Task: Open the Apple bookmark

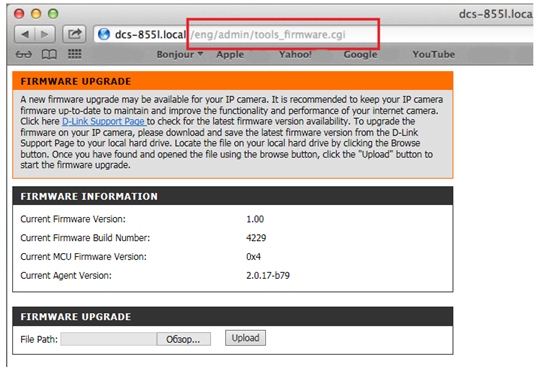Action: click(x=230, y=54)
